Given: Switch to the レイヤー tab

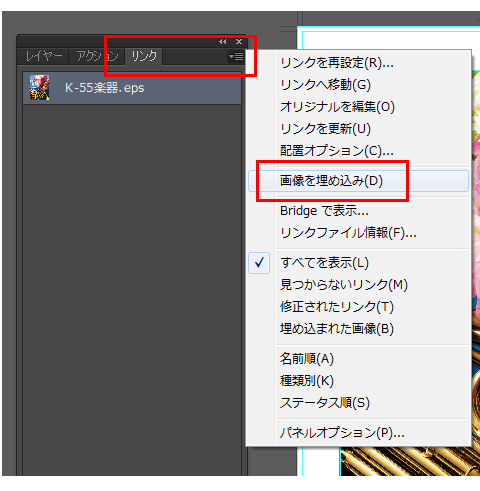Looking at the screenshot, I should 43,56.
